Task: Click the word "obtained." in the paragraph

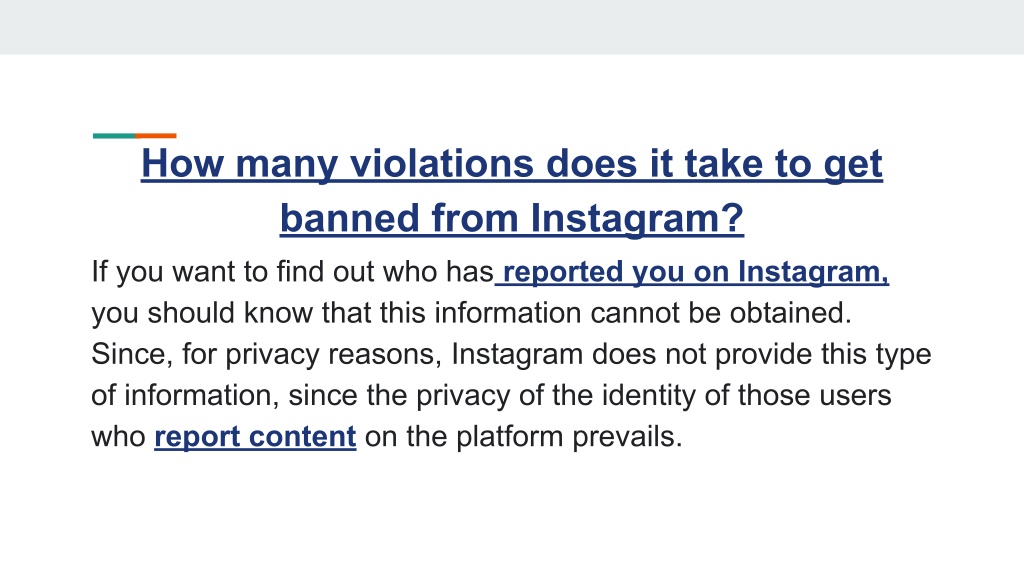Action: point(790,313)
